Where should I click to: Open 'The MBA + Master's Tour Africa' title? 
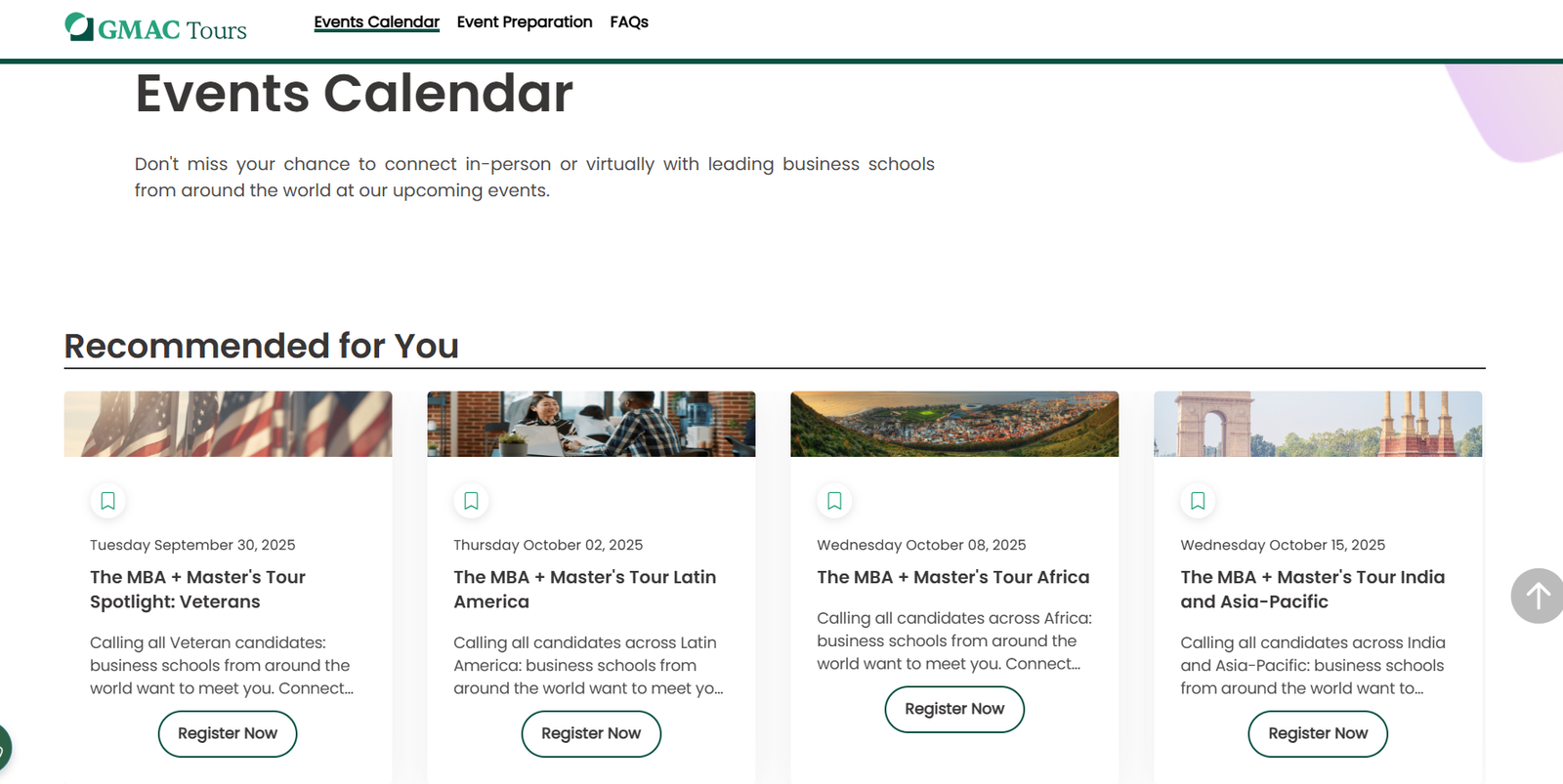pos(952,577)
